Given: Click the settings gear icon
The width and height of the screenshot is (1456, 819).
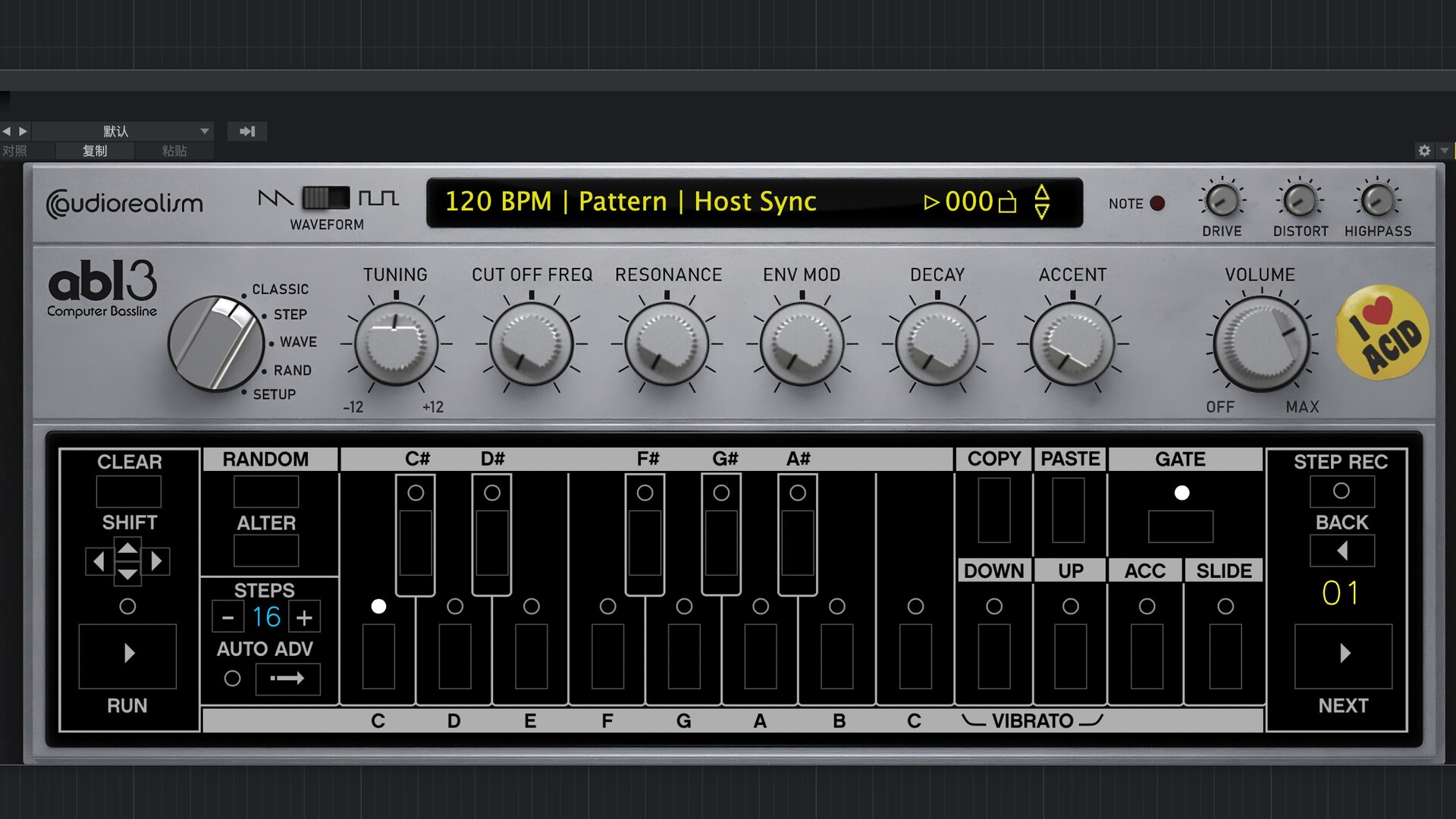Looking at the screenshot, I should (1424, 151).
